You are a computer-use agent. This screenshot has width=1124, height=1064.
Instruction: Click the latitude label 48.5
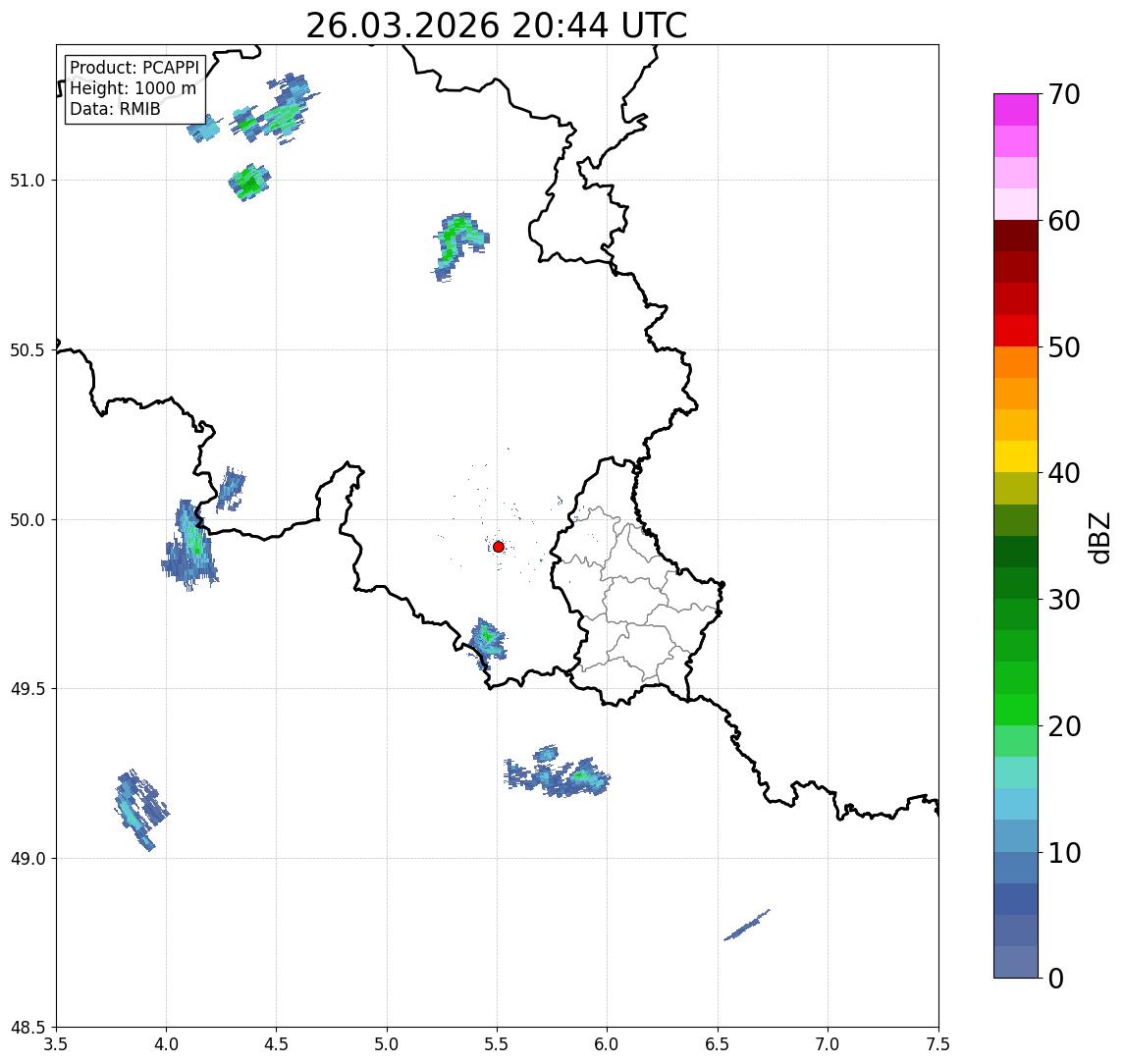(27, 1028)
